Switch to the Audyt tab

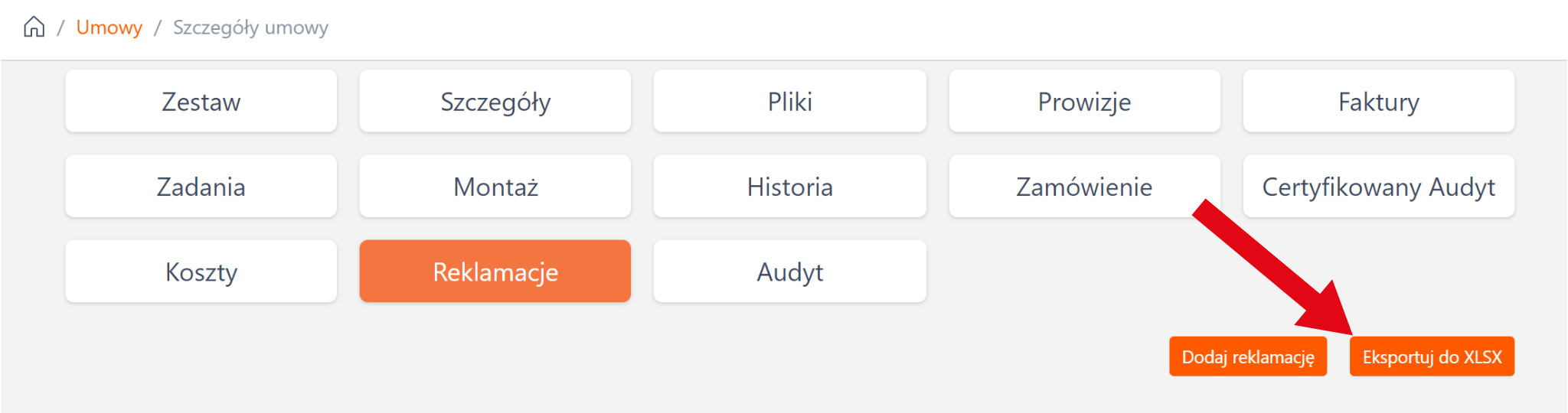tap(789, 272)
